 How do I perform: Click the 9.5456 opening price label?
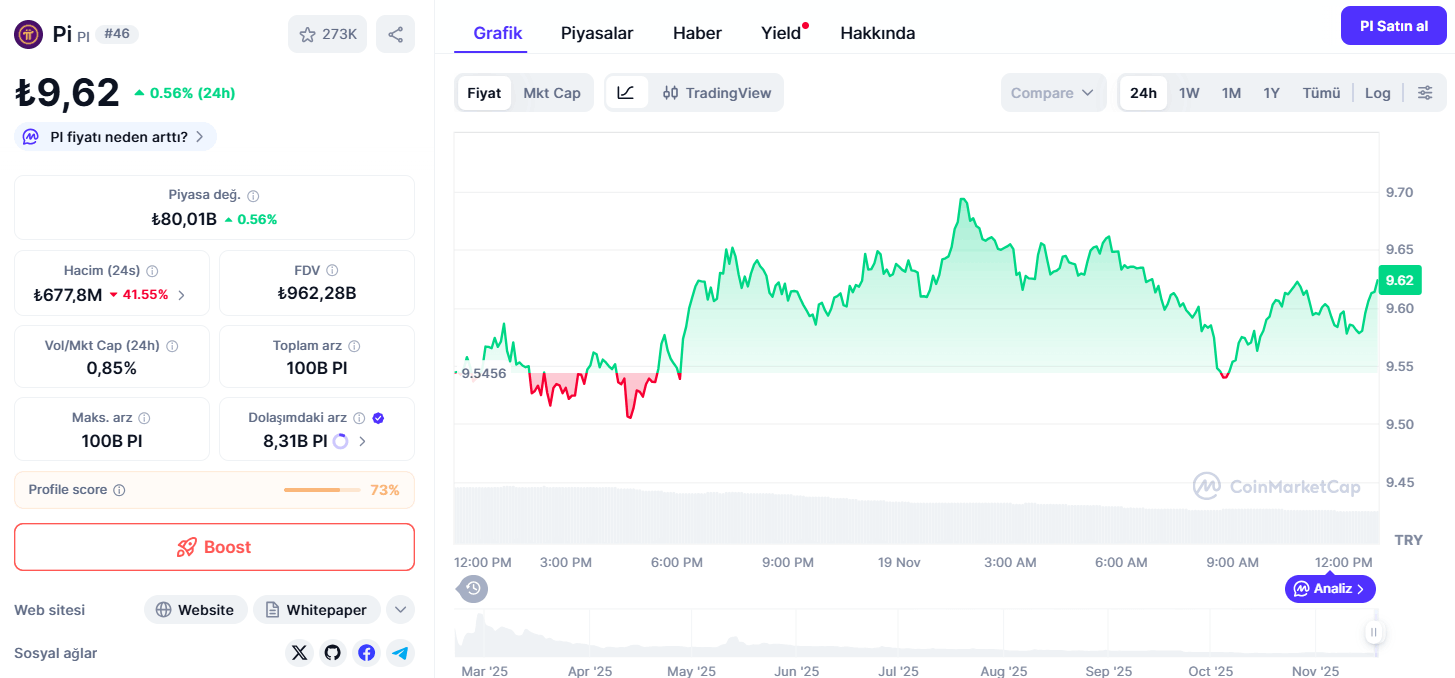[x=483, y=373]
